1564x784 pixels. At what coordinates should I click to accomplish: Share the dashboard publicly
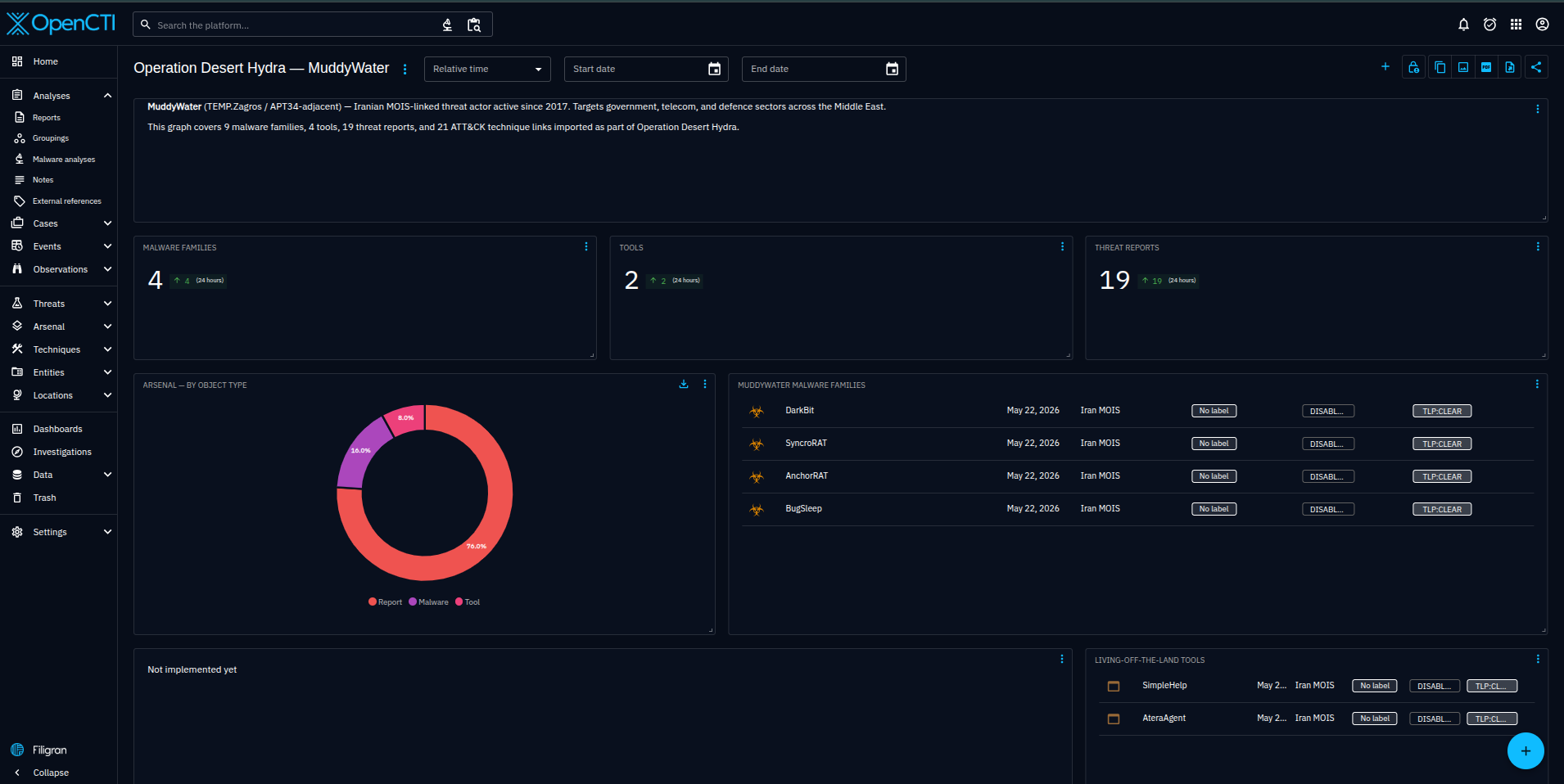[1536, 68]
